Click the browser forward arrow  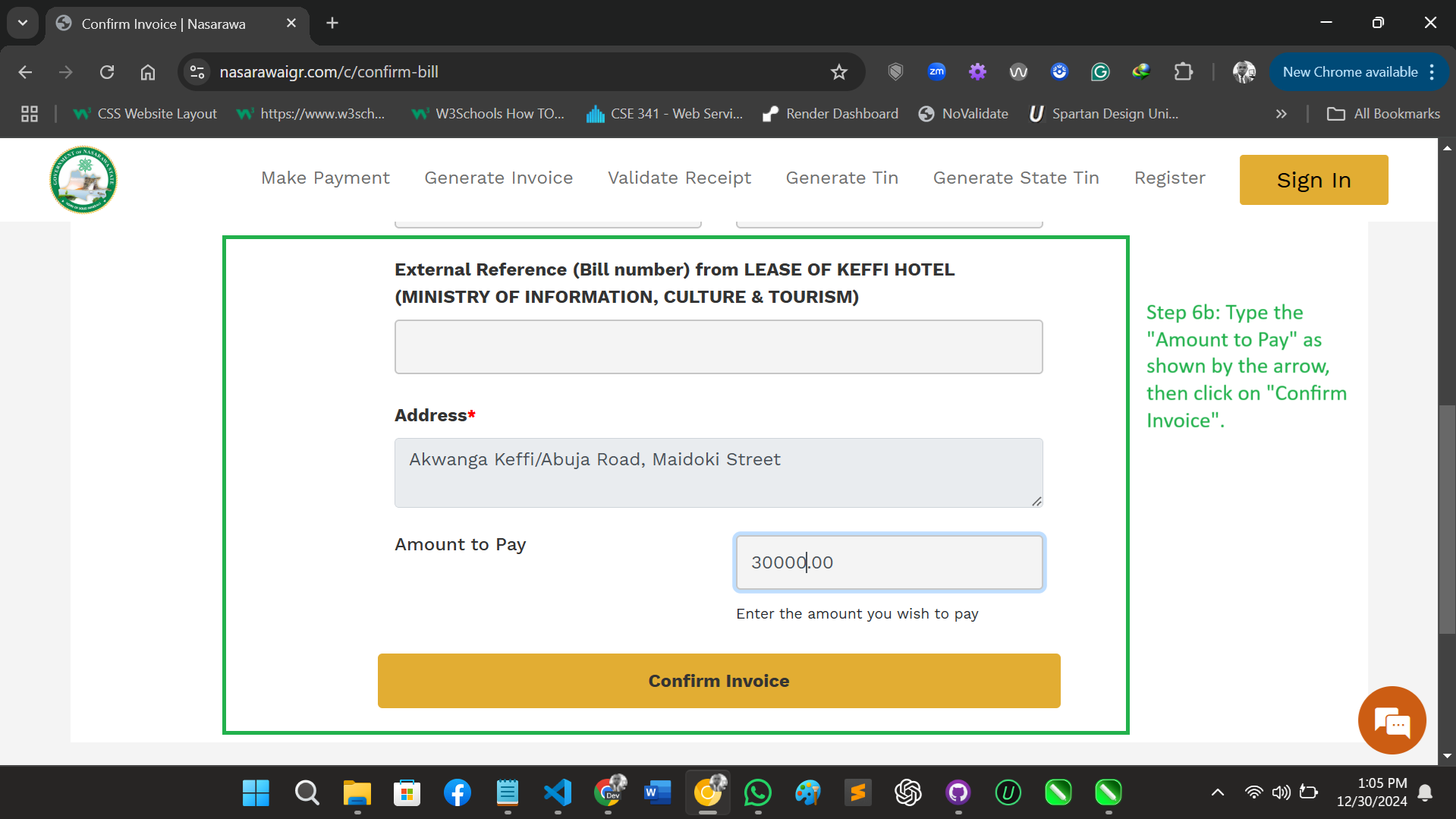pos(66,72)
